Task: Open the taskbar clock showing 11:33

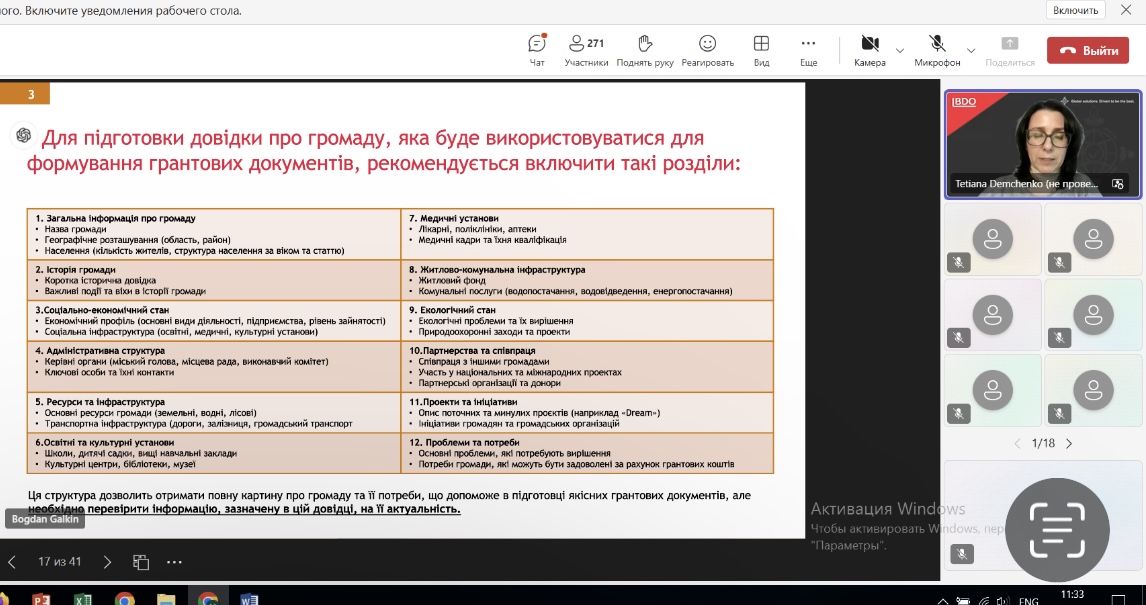Action: (1072, 596)
